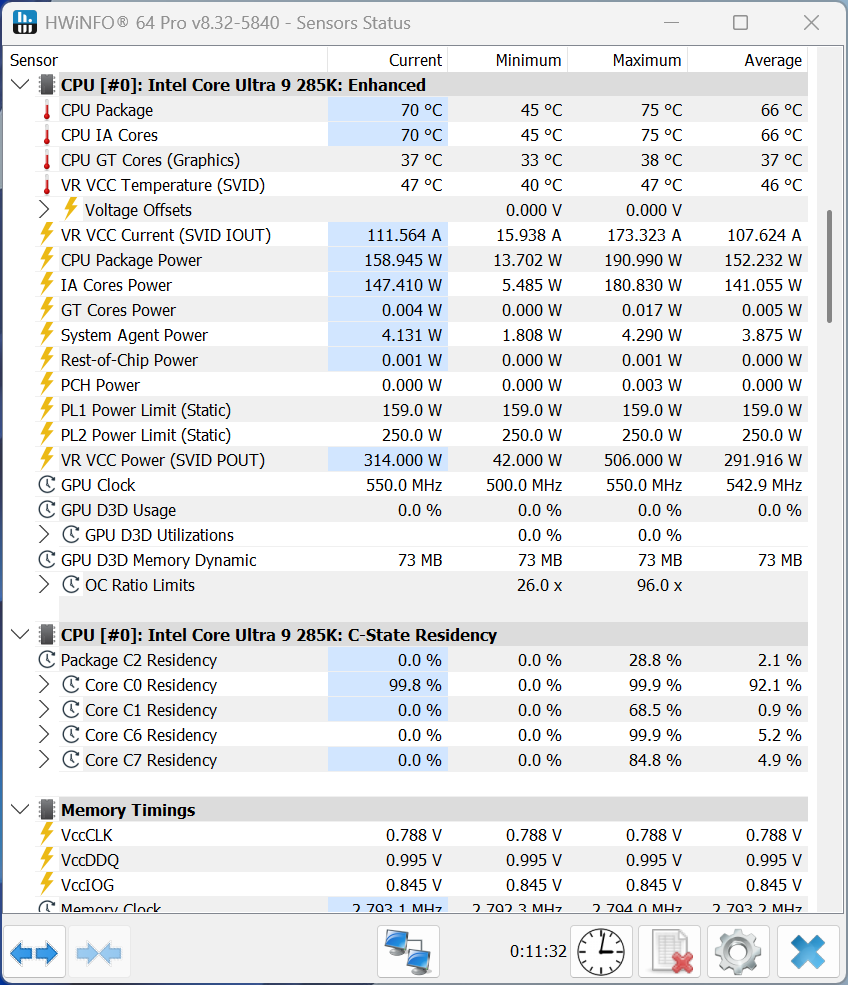Screen dimensions: 848x985
Task: Click the expand-columns arrows icon
Action: [33, 951]
